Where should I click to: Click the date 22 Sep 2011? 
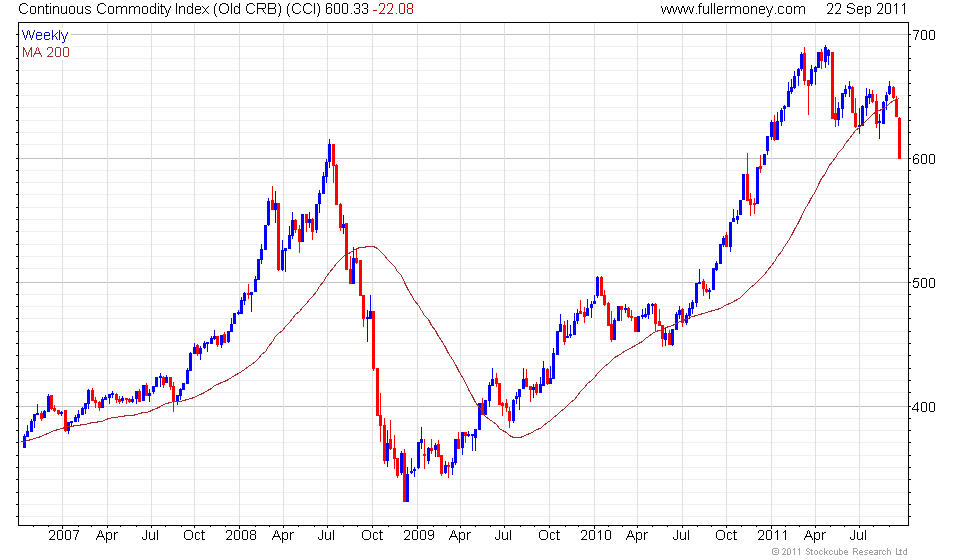[866, 9]
